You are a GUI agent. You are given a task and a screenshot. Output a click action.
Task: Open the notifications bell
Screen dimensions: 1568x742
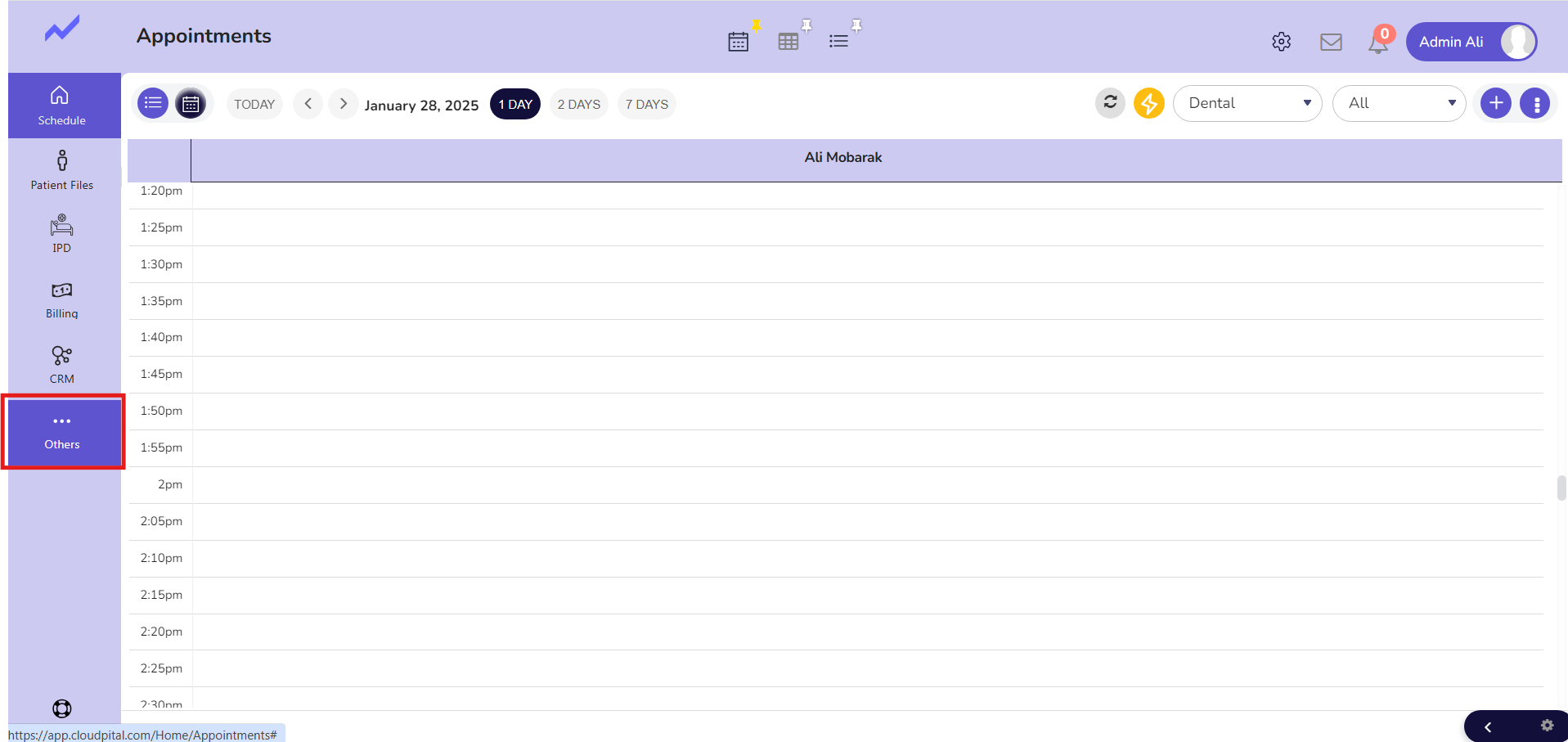click(1378, 43)
